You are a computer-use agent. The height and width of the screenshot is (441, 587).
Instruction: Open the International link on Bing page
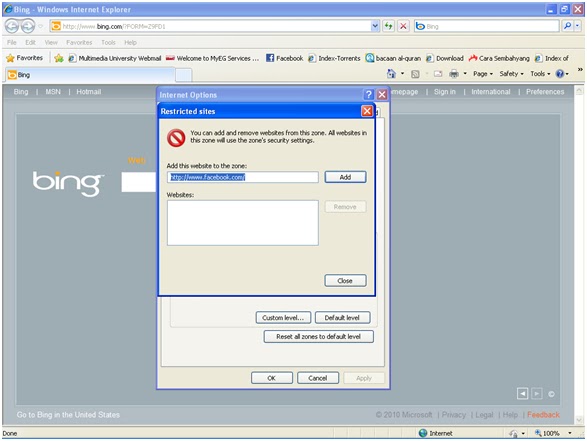[x=490, y=92]
